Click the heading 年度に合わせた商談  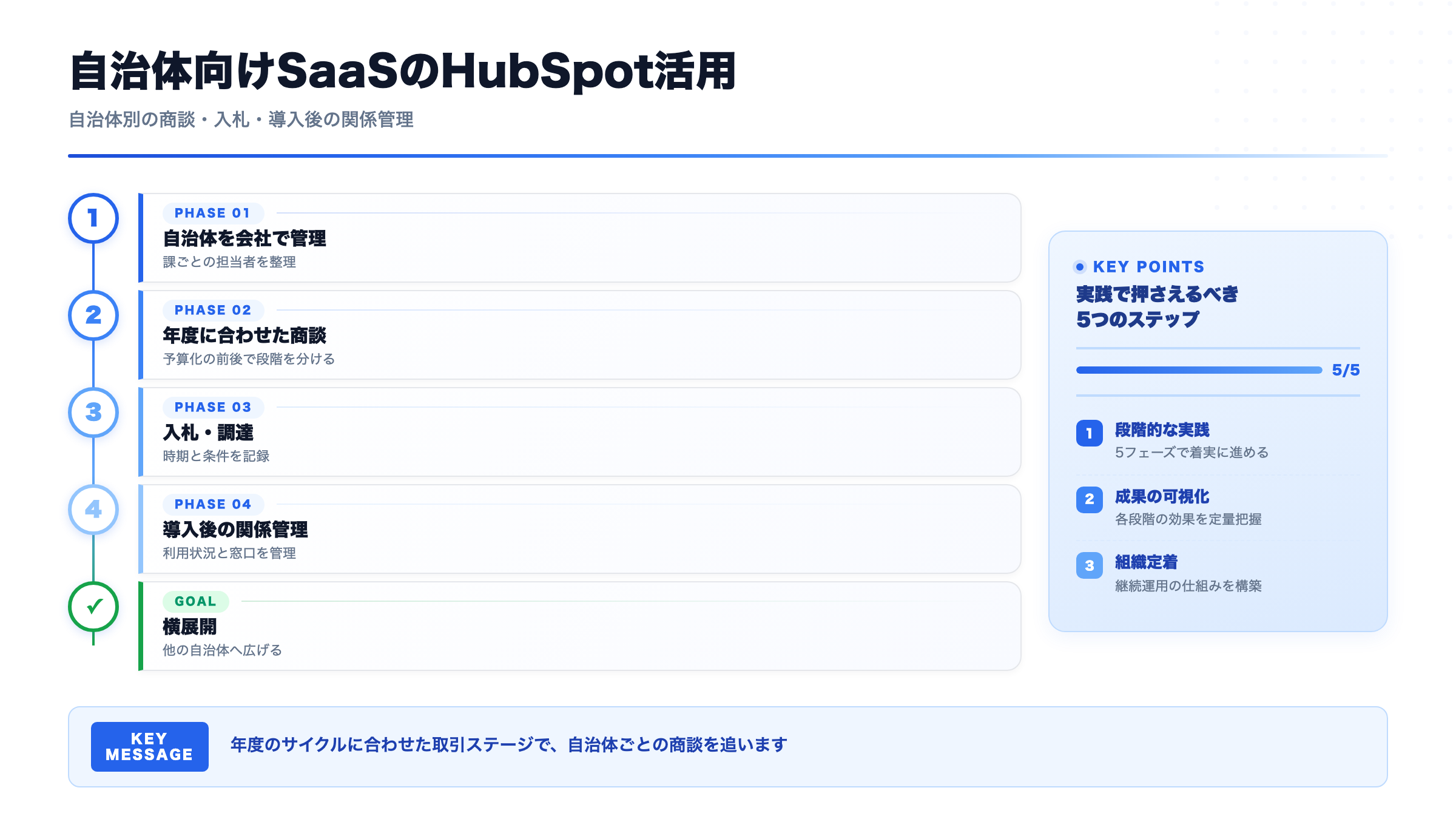tap(244, 335)
